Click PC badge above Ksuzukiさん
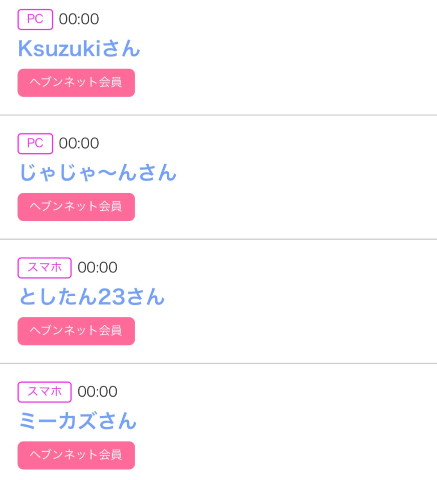 (x=35, y=19)
